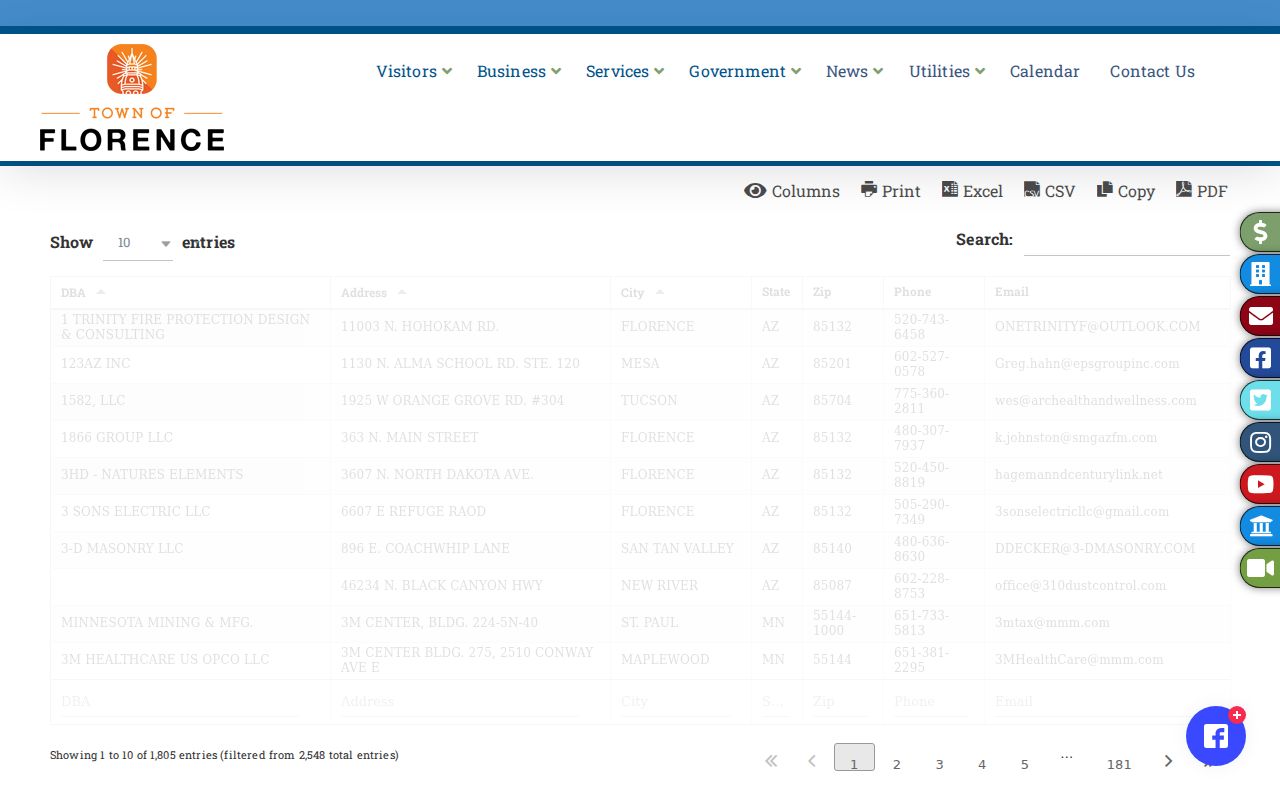The height and width of the screenshot is (800, 1280).
Task: Open the building sidebar icon
Action: tap(1260, 274)
